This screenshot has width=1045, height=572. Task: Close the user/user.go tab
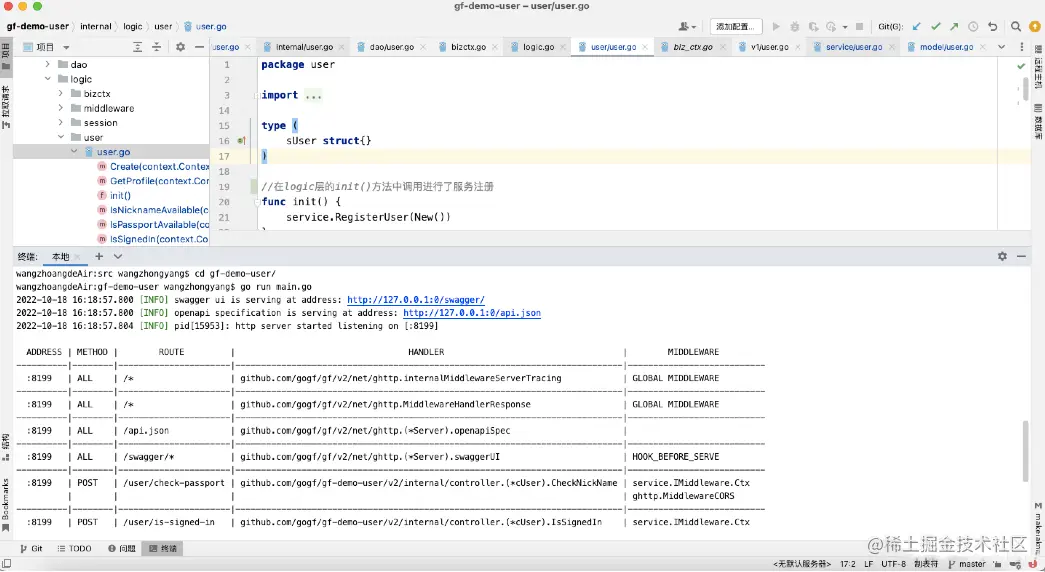coord(644,47)
